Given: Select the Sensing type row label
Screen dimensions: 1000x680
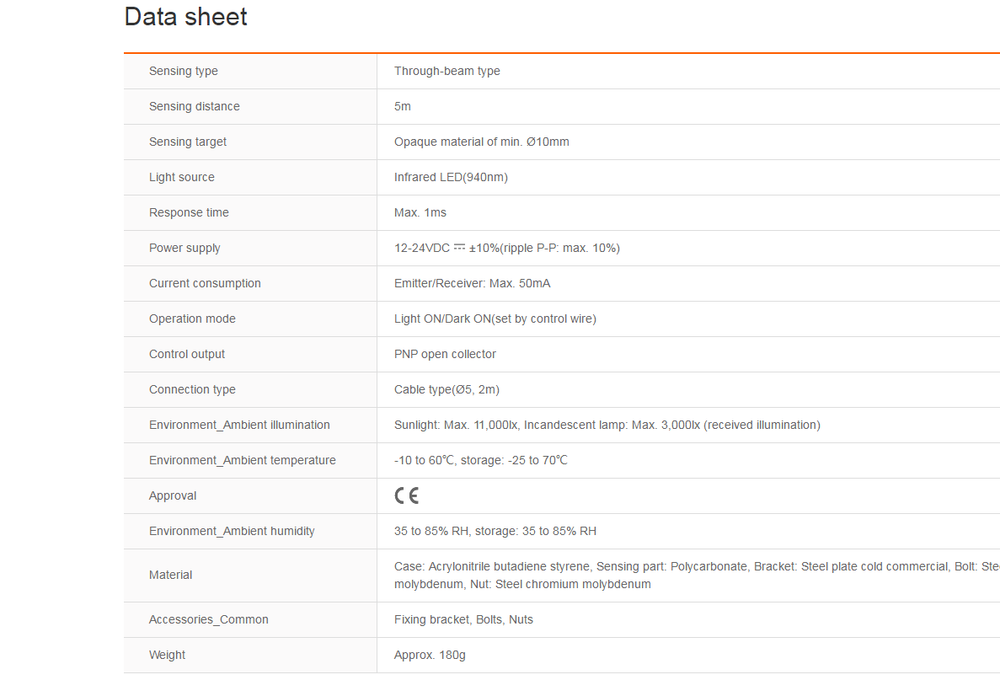Looking at the screenshot, I should click(x=183, y=71).
